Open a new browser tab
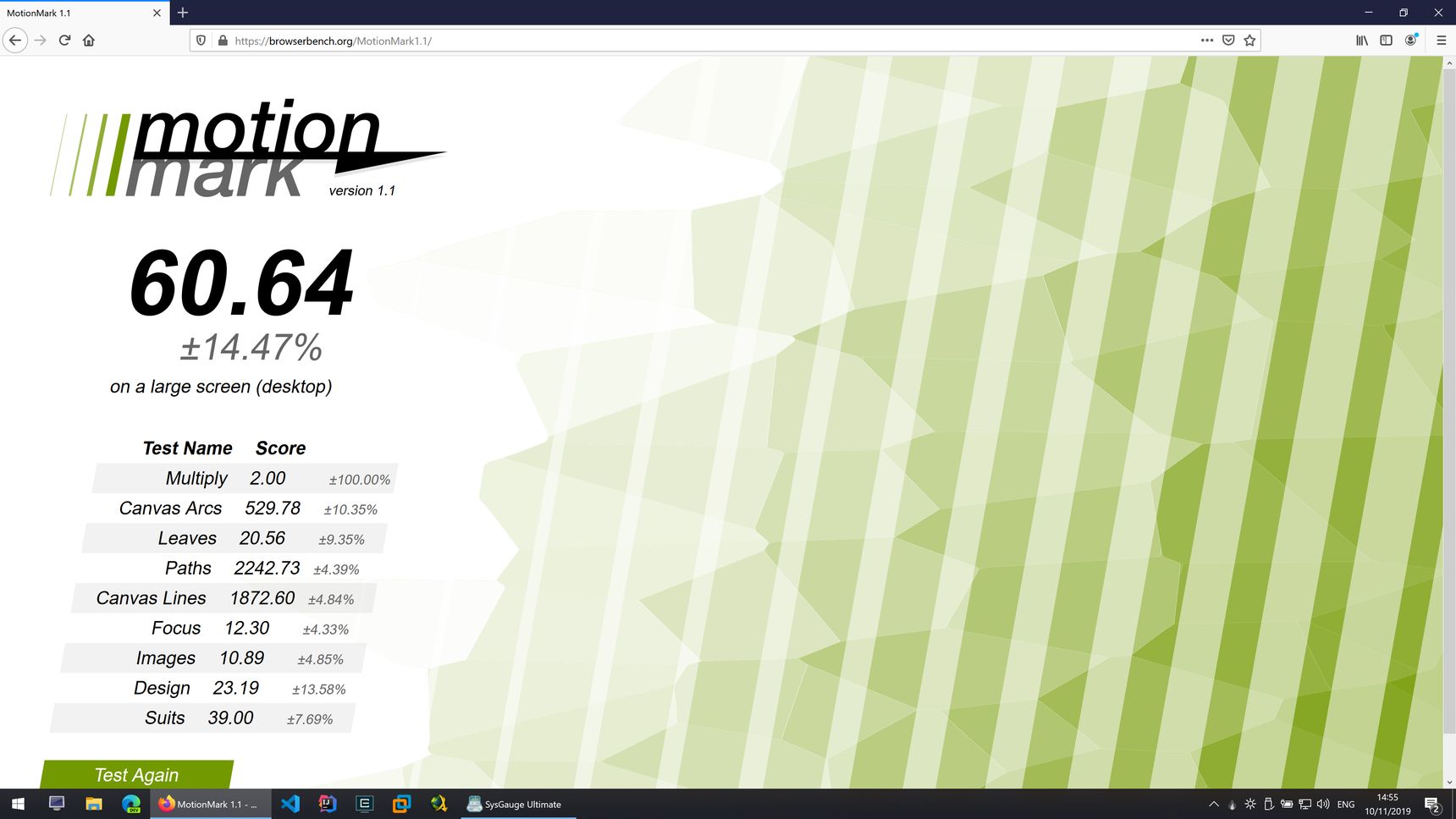 coord(183,13)
